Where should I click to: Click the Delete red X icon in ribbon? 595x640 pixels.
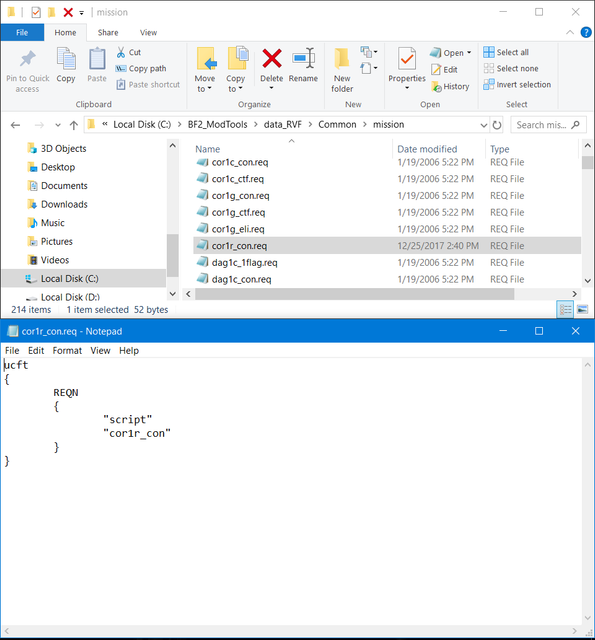click(271, 58)
